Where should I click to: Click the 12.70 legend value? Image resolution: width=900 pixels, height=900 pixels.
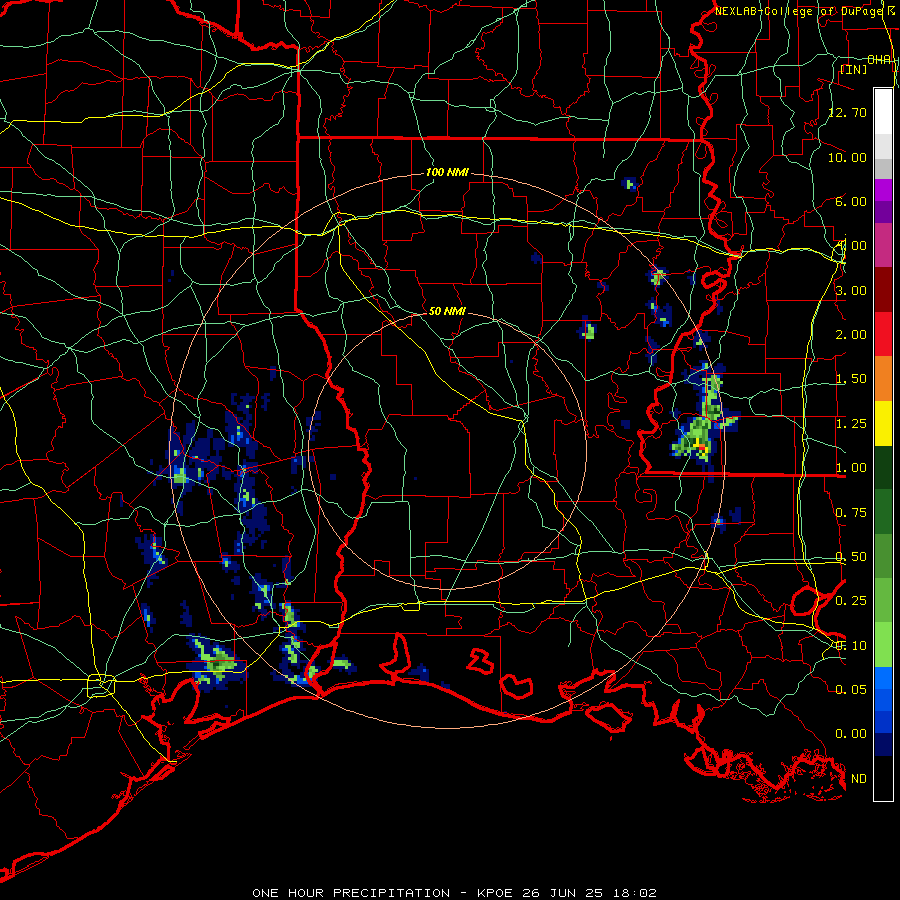[847, 112]
